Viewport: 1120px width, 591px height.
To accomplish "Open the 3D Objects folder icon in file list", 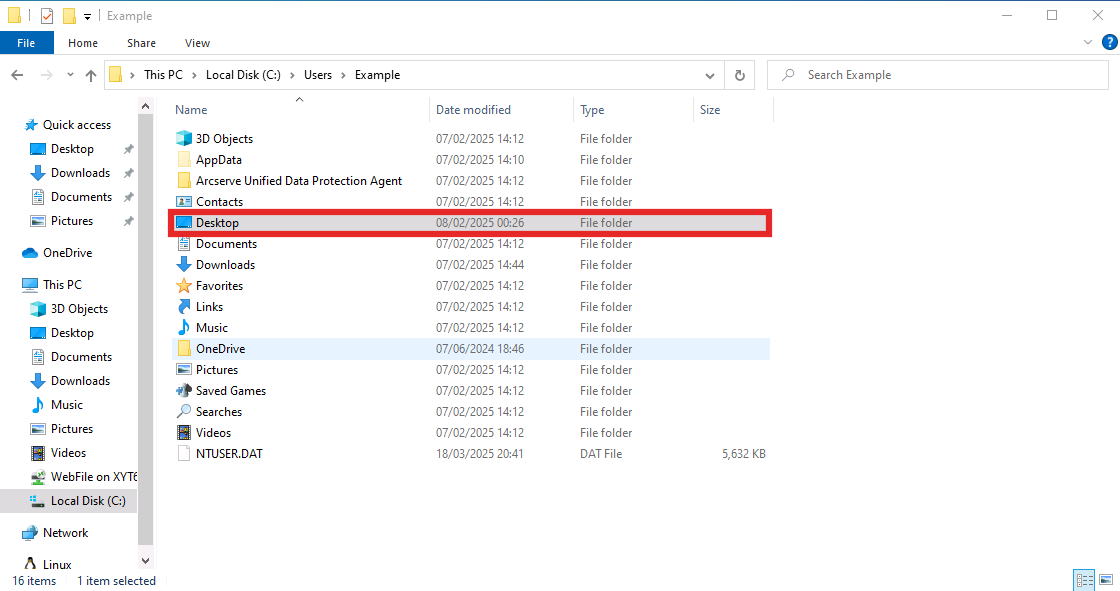I will pyautogui.click(x=184, y=139).
